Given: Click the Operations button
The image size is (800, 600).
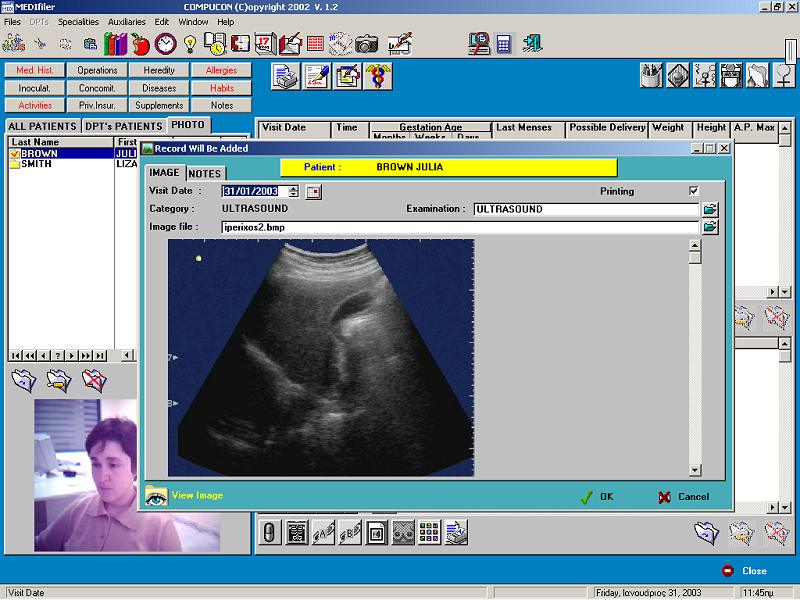Looking at the screenshot, I should pos(97,70).
